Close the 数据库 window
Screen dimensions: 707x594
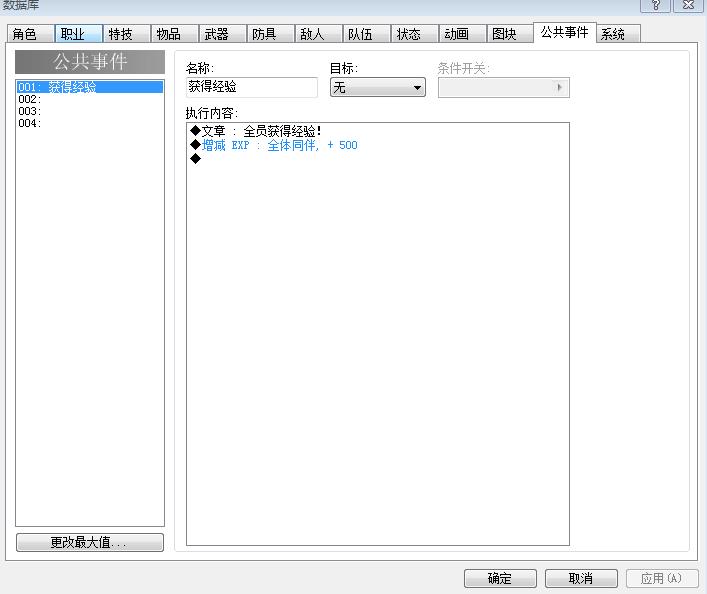coord(688,5)
